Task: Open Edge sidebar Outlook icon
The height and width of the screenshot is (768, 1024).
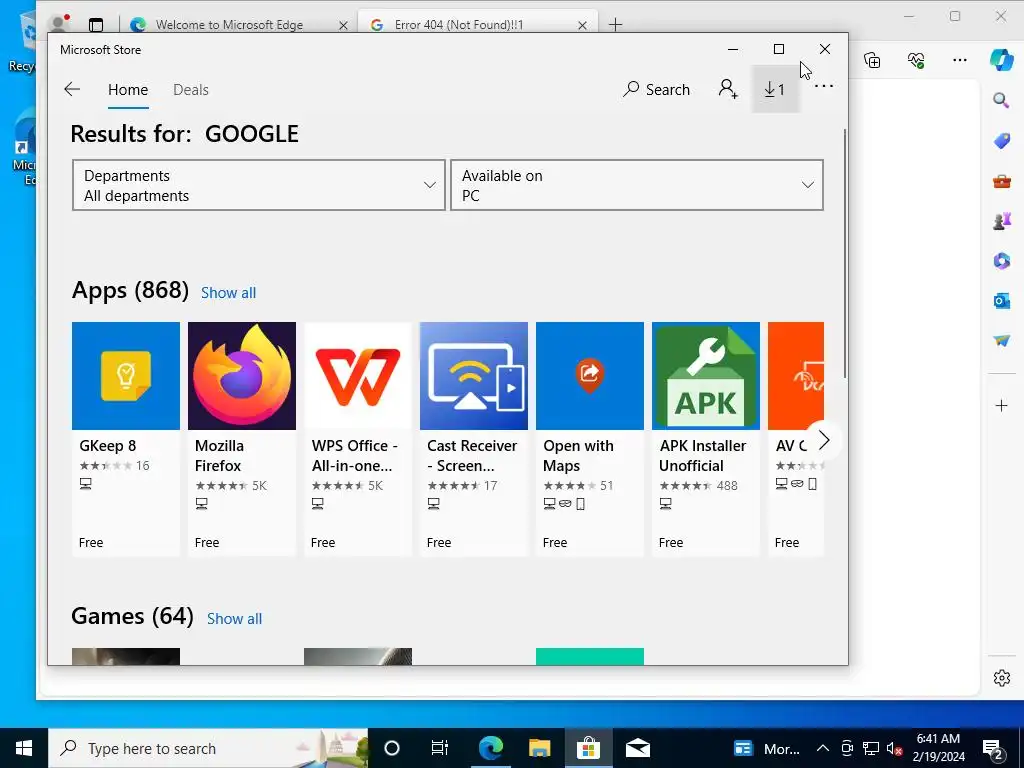Action: (x=1001, y=301)
